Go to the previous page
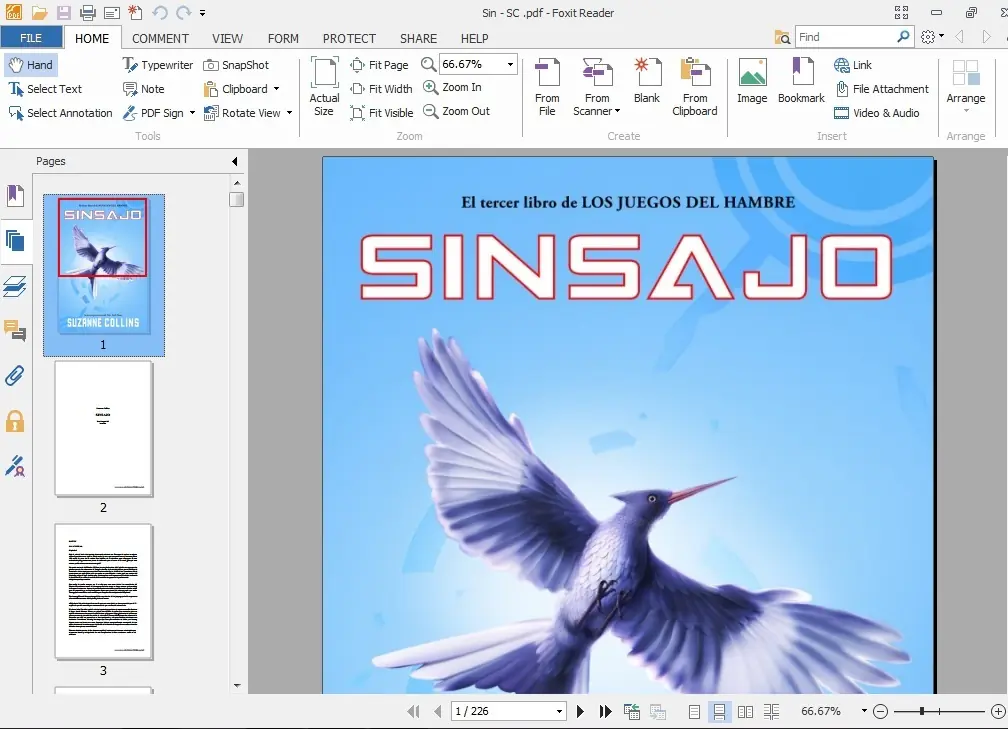The image size is (1008, 729). (x=438, y=711)
